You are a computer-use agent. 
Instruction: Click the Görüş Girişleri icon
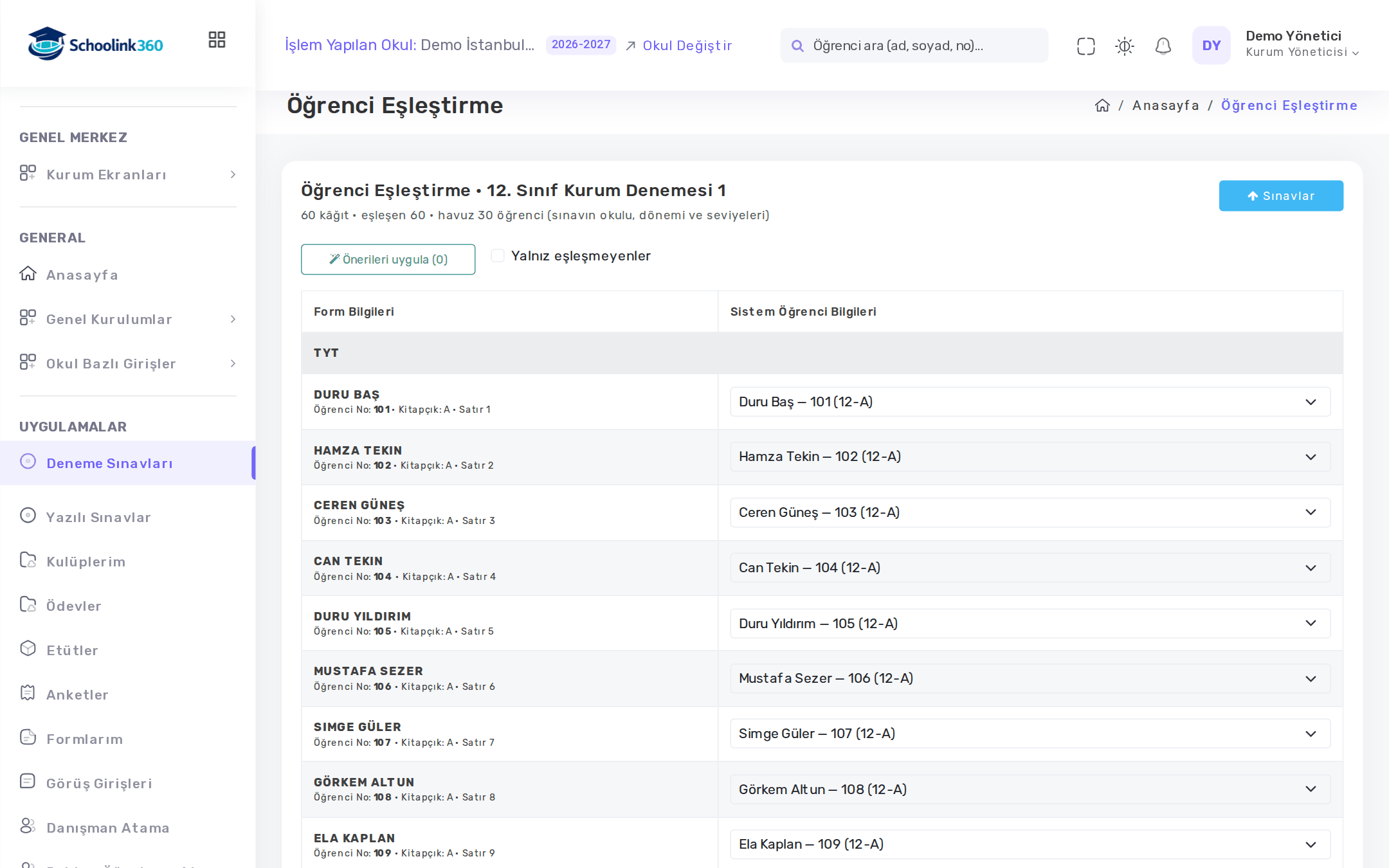coord(28,782)
